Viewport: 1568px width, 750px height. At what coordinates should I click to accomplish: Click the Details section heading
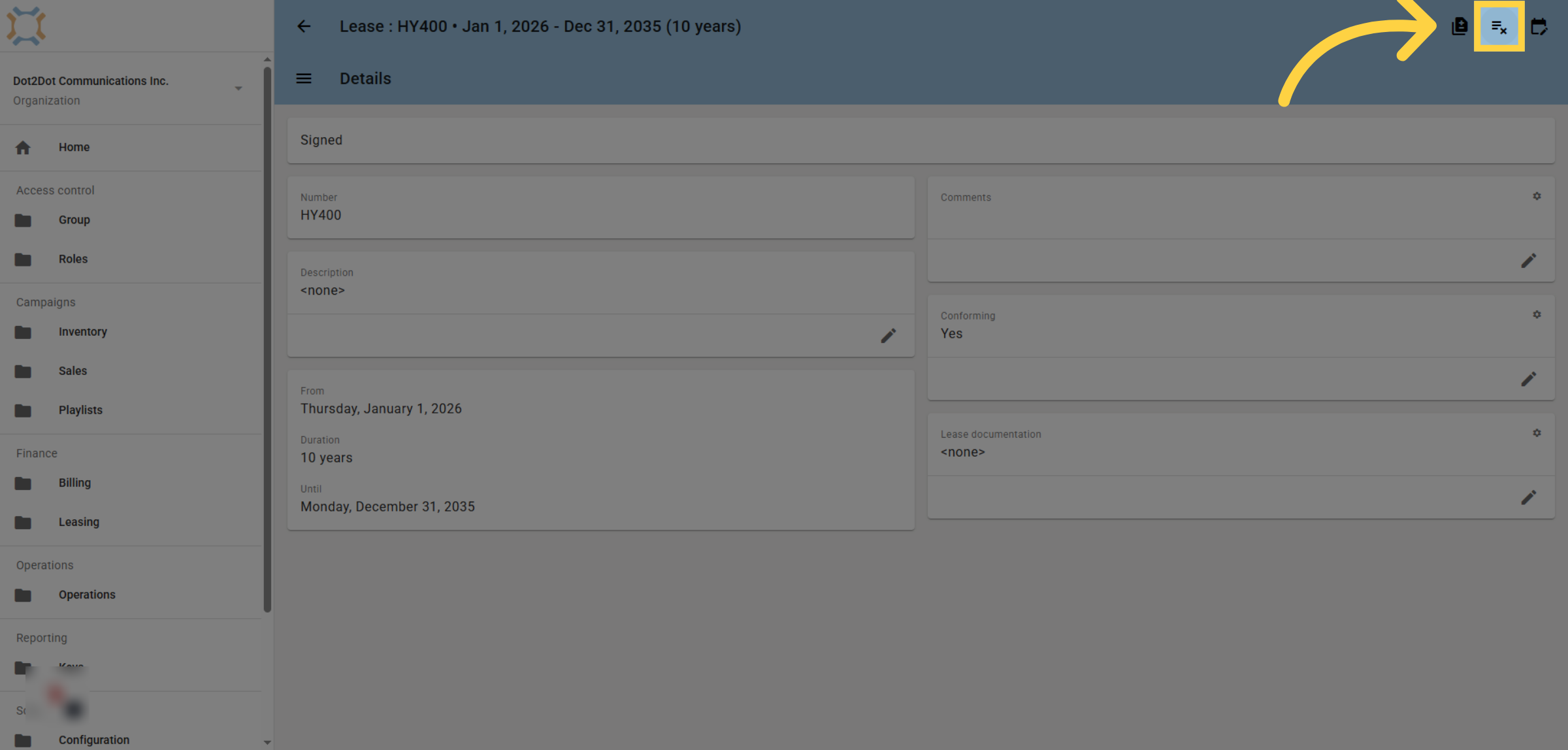(x=365, y=78)
